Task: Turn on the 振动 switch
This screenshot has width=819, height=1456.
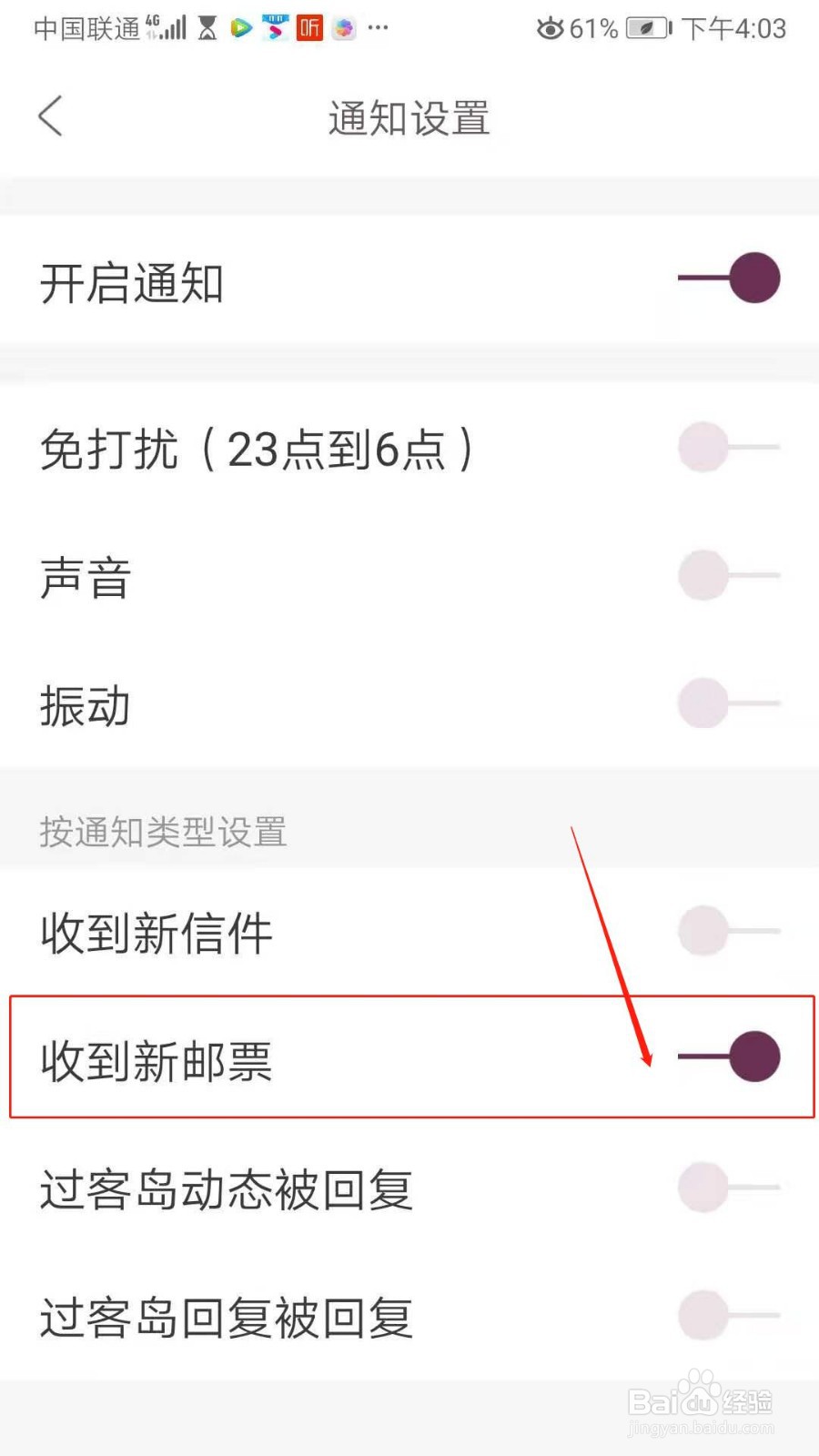Action: (x=729, y=703)
